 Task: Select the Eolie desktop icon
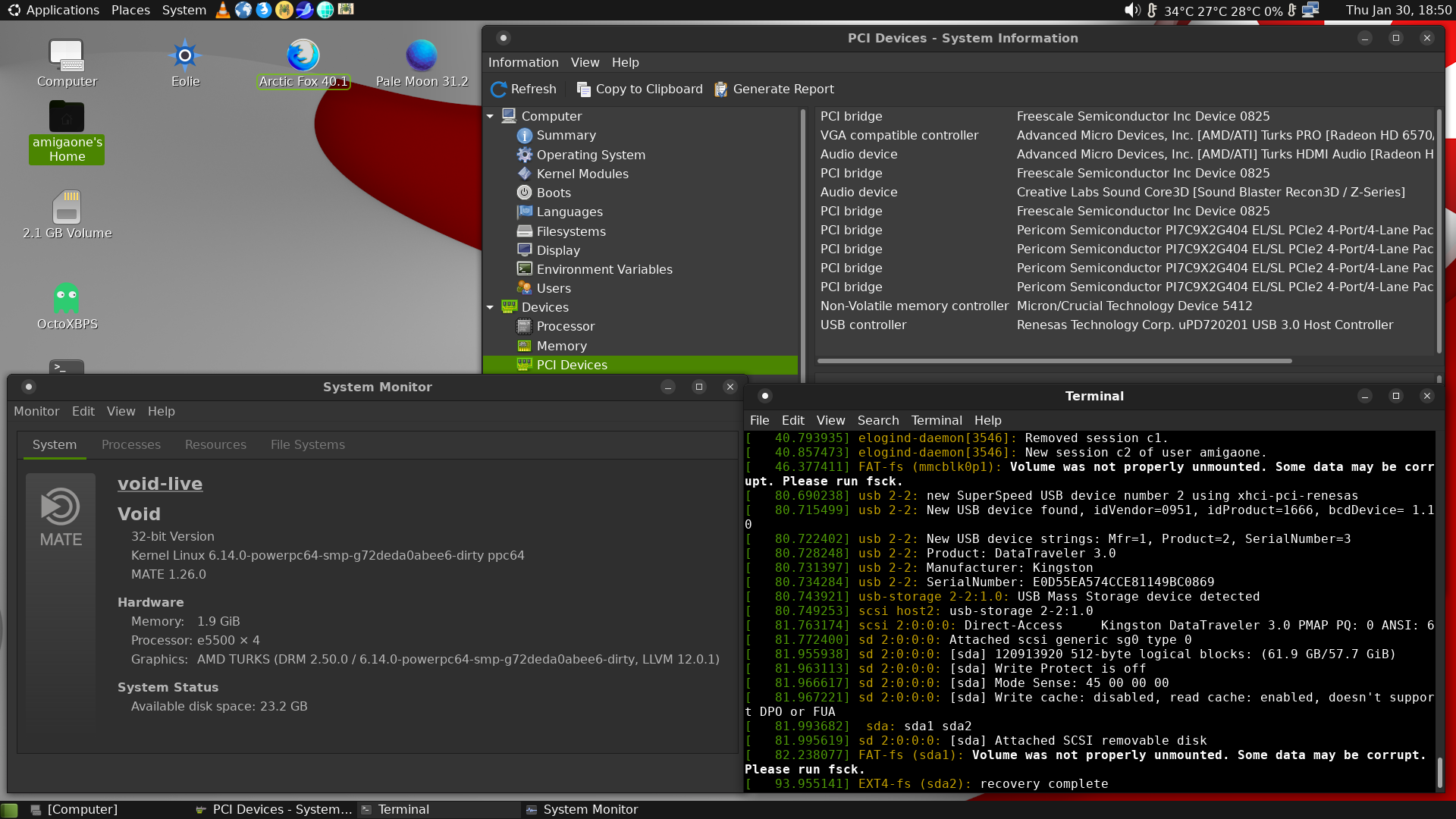click(x=185, y=64)
